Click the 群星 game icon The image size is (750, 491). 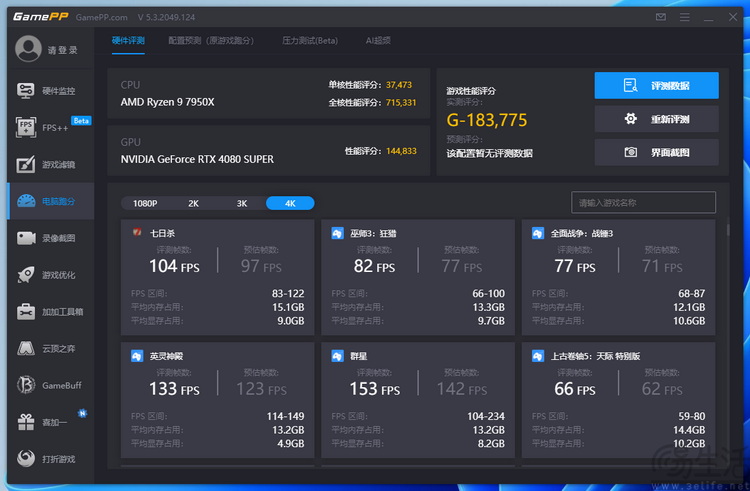tap(337, 356)
